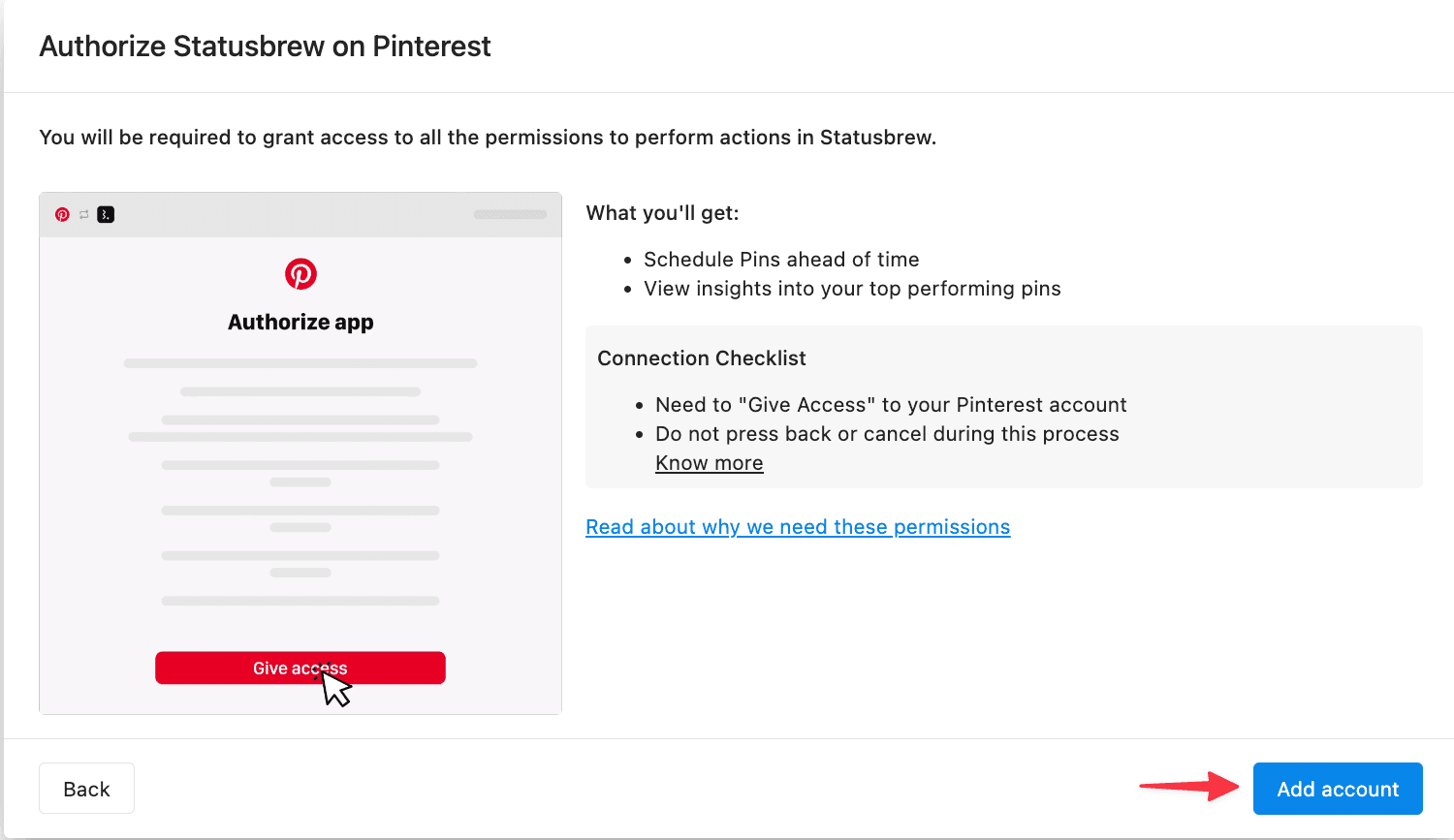Click the mouse cursor graphic on Give access

tap(335, 686)
